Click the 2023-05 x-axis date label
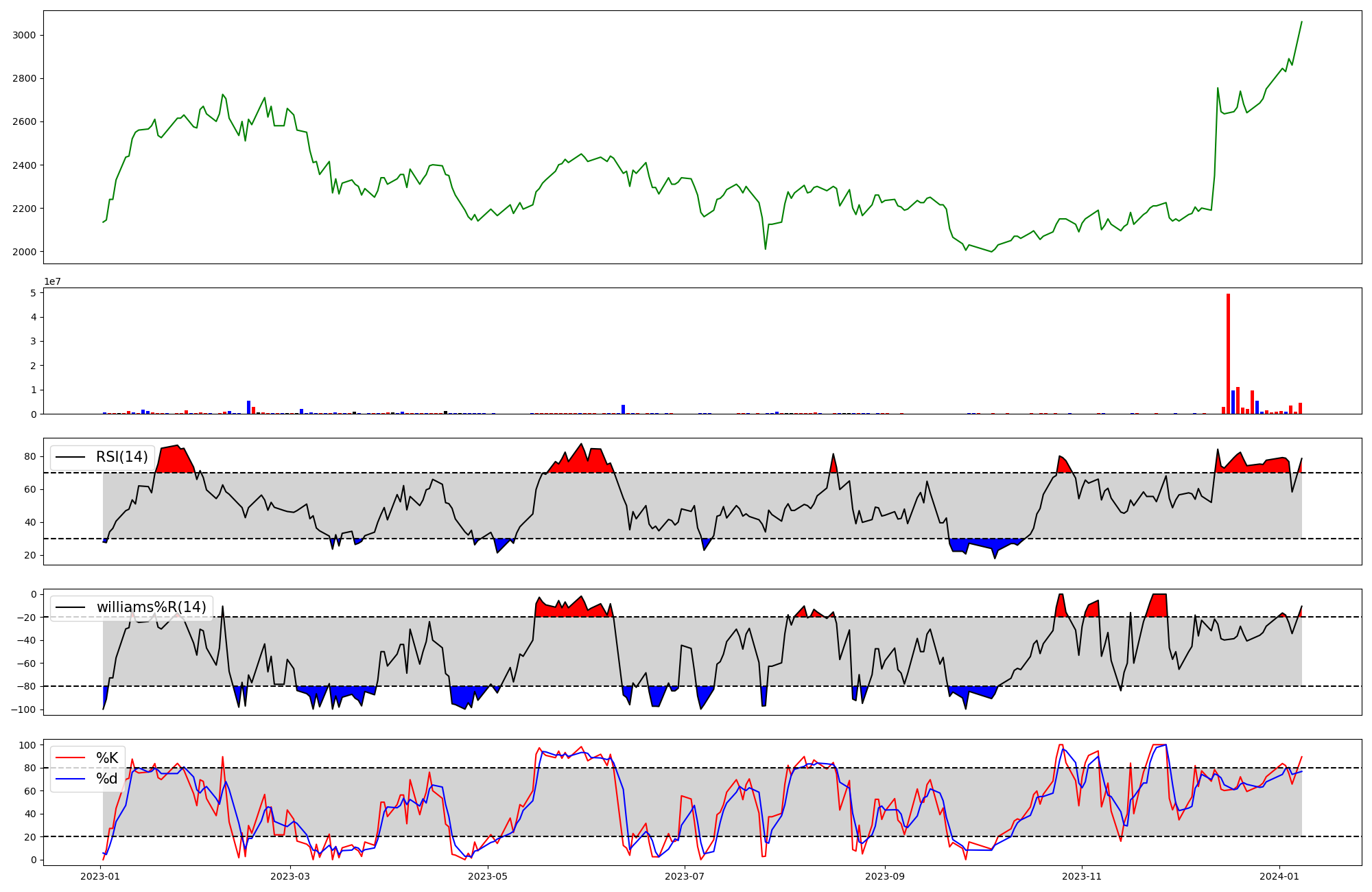 click(x=488, y=876)
